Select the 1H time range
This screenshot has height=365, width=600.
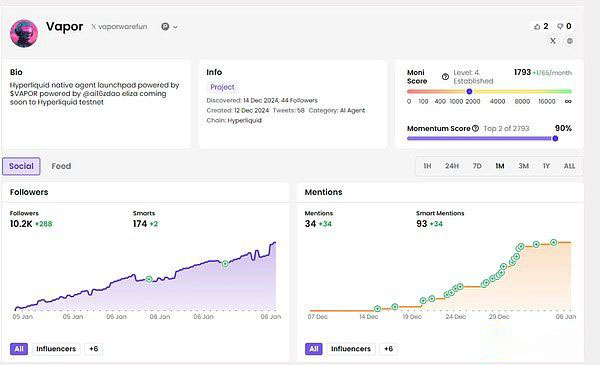click(x=427, y=166)
